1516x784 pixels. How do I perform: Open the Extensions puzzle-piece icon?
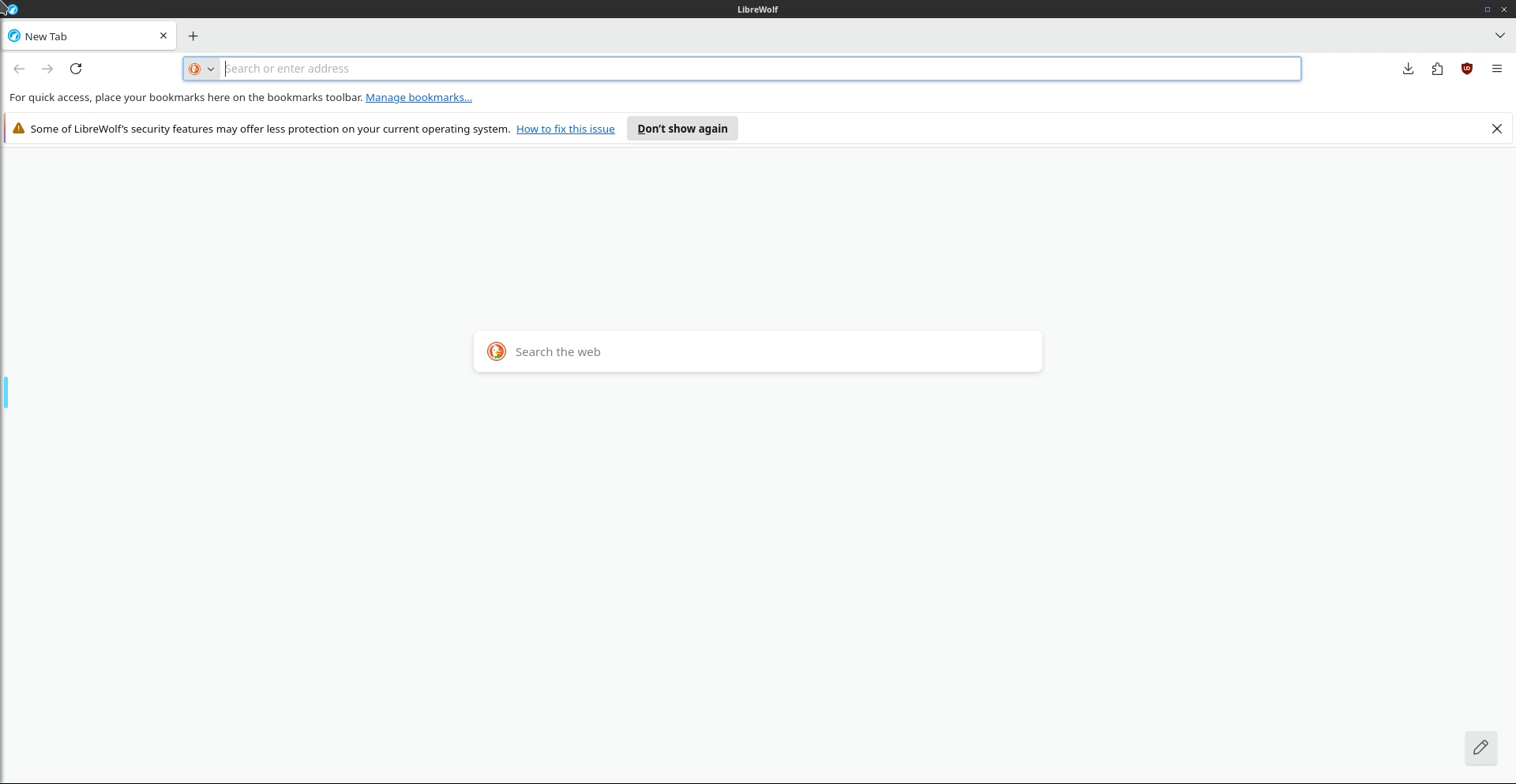1437,69
